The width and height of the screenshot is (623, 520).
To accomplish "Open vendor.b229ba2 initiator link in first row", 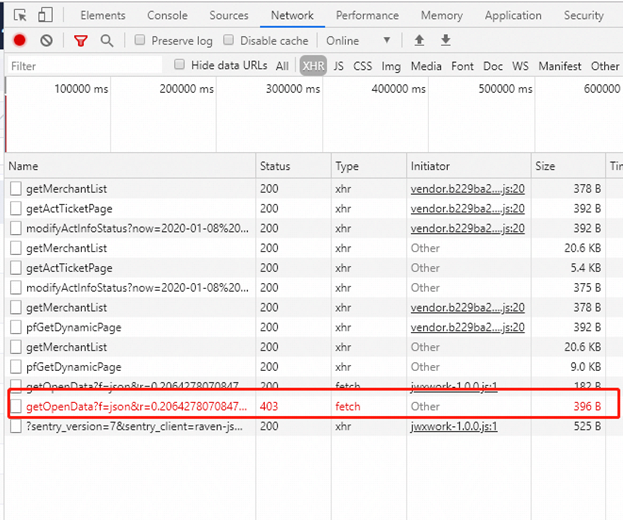I will [467, 189].
